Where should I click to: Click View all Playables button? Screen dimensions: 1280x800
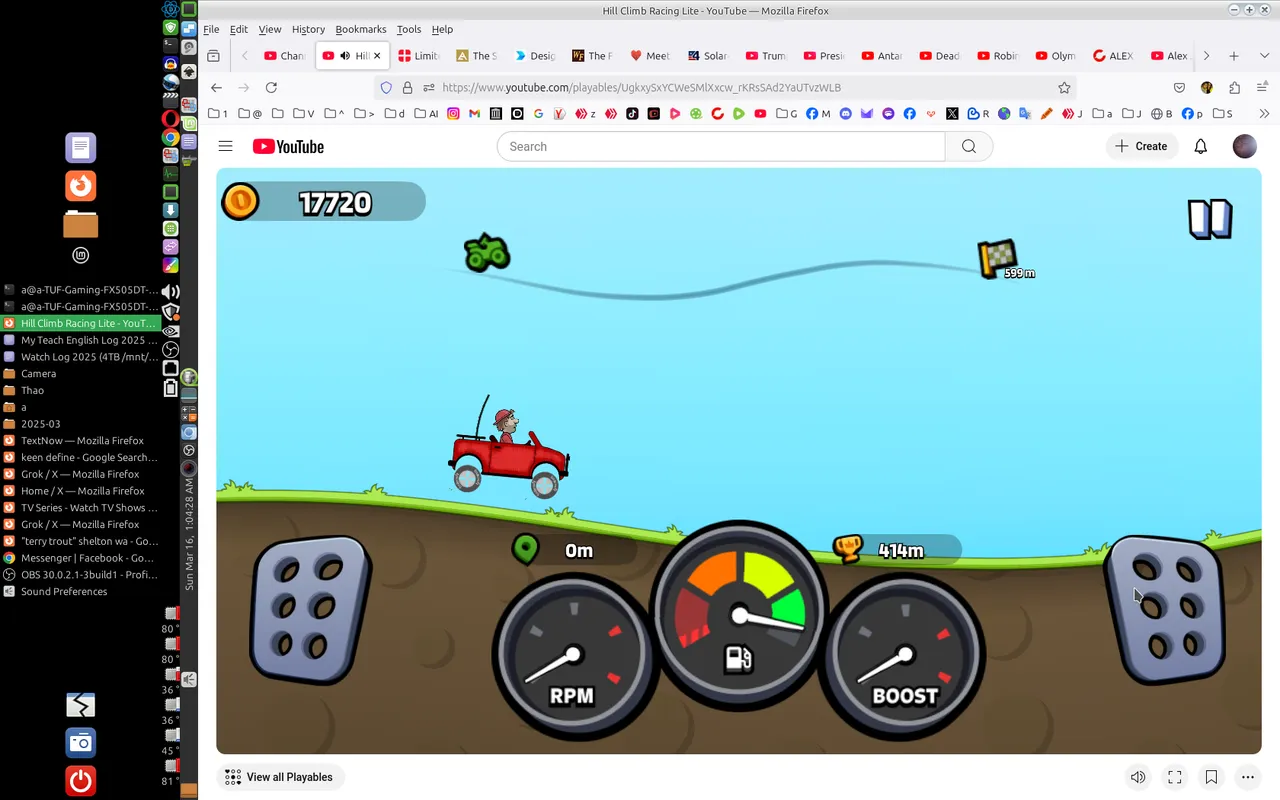[281, 777]
